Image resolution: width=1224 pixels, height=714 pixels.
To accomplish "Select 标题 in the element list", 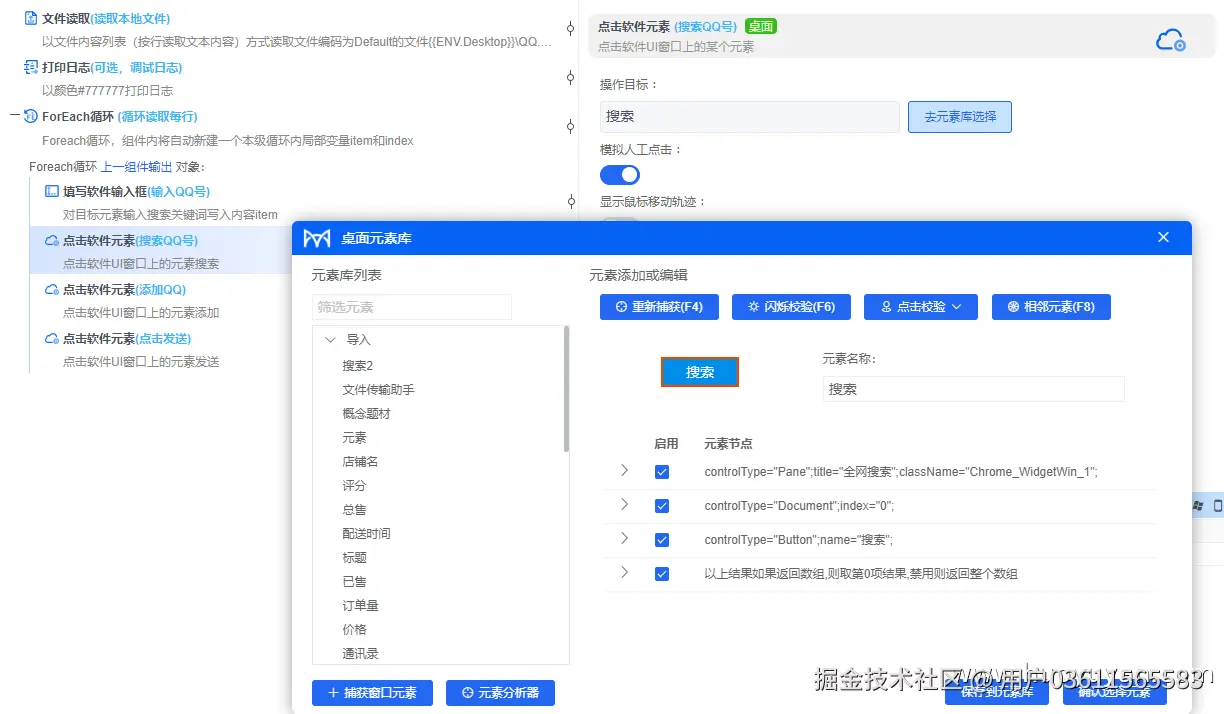I will (354, 558).
